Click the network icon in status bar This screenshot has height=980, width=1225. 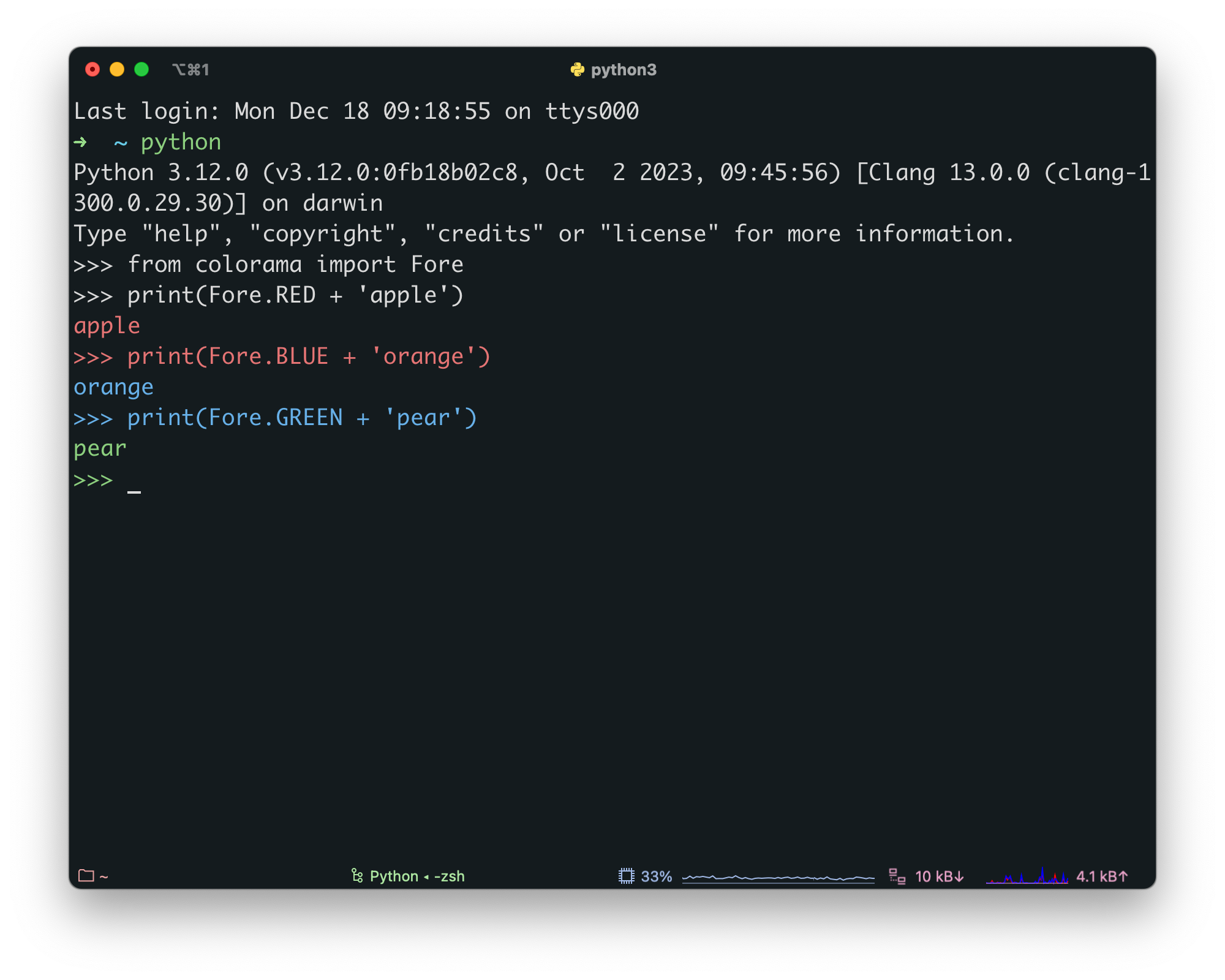(897, 876)
